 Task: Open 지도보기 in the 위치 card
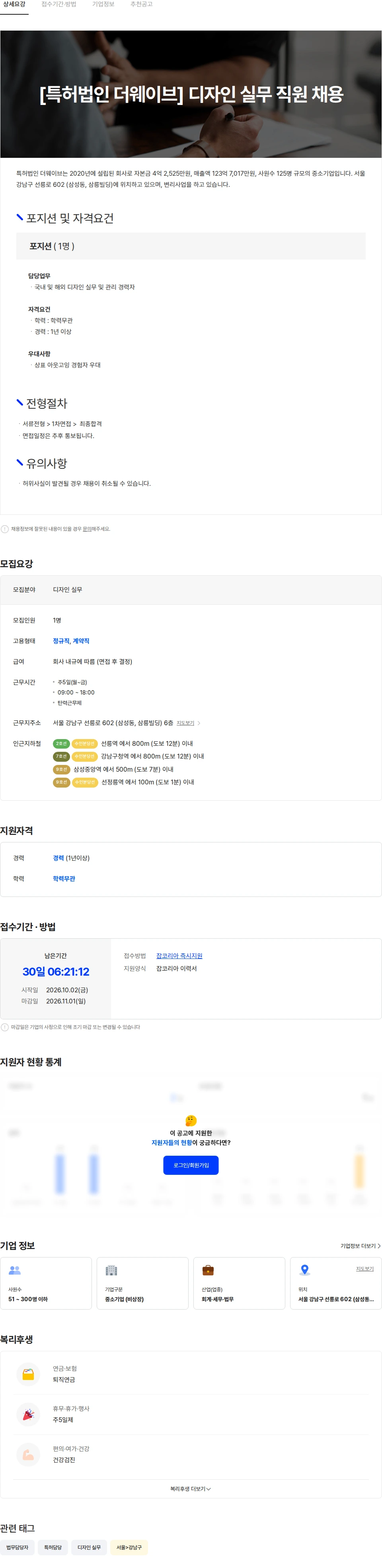pos(364,1269)
